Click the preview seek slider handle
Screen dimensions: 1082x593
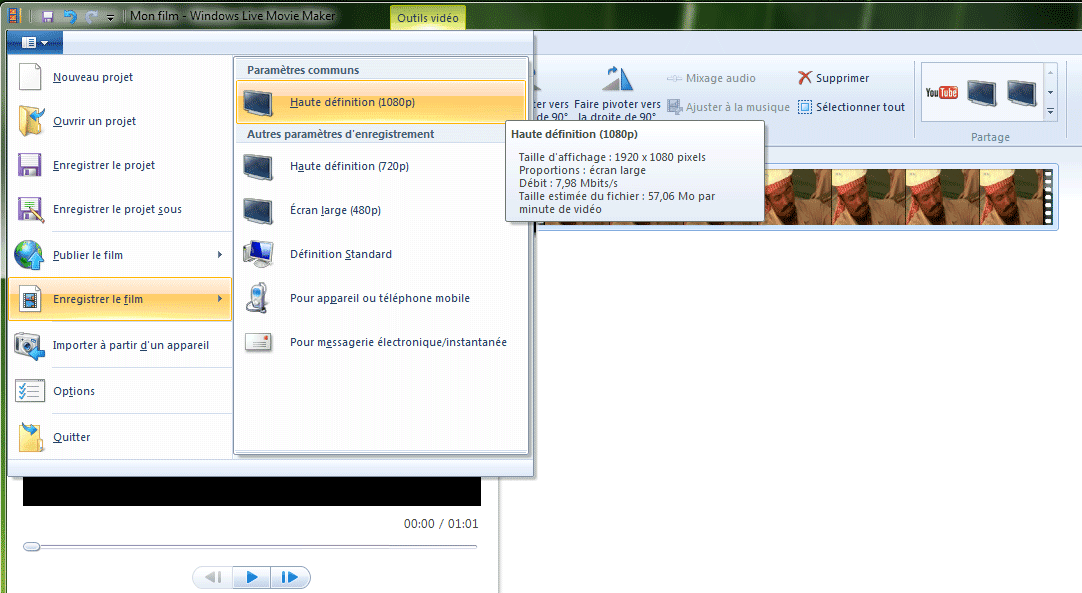(31, 547)
